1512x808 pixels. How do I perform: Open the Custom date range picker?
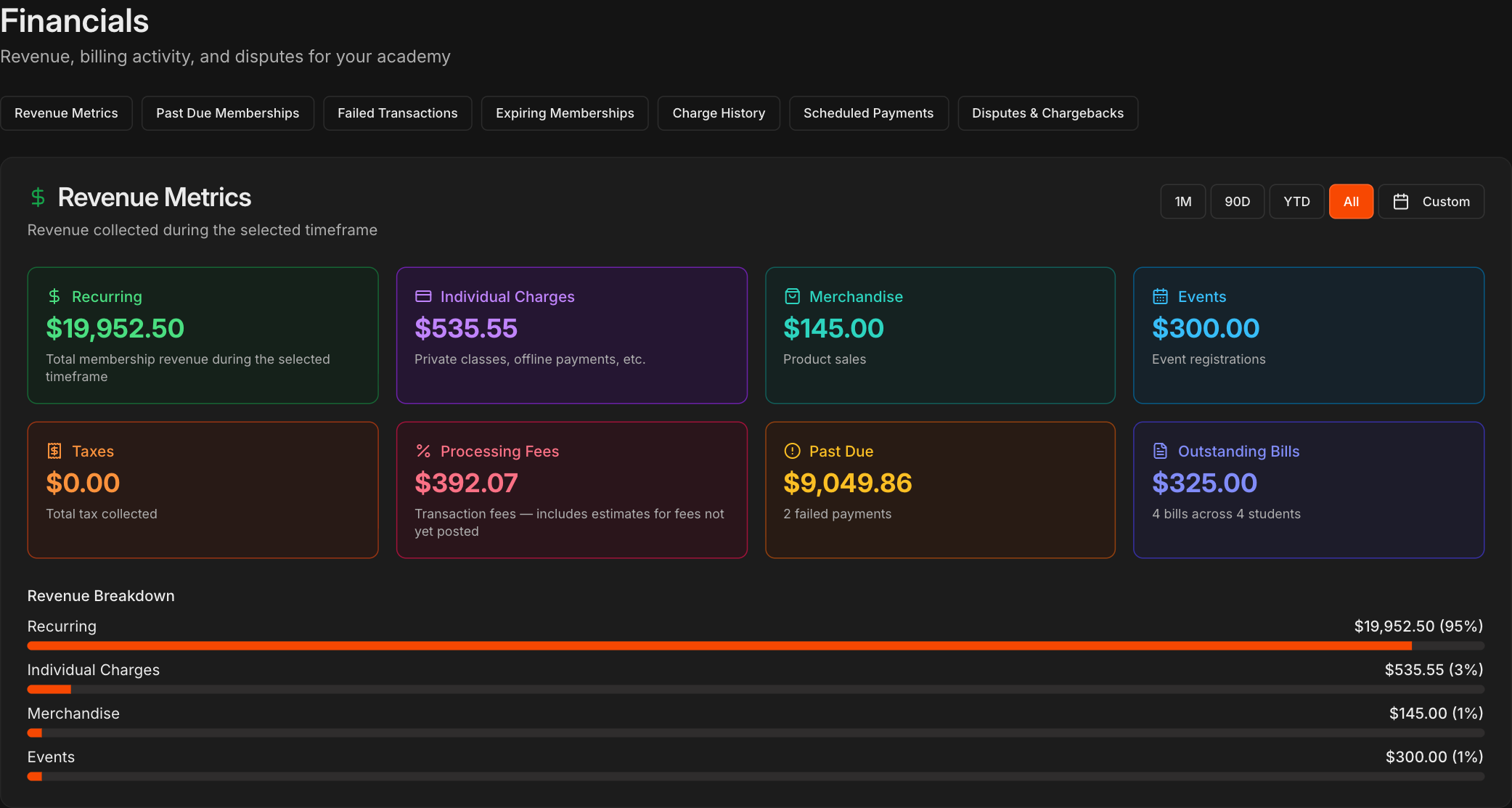point(1431,202)
